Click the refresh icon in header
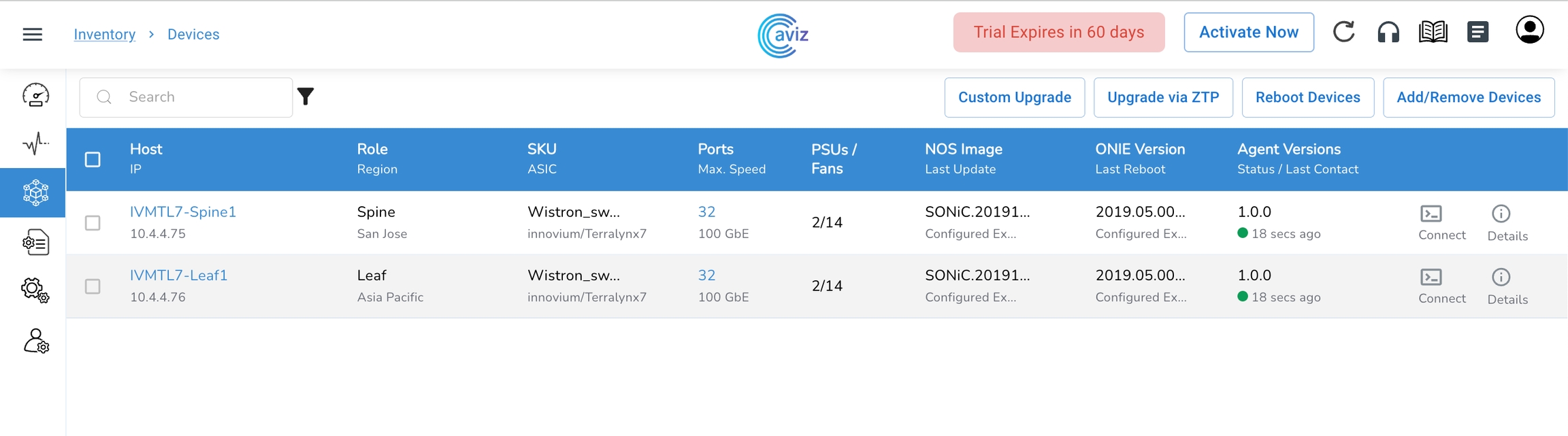The image size is (1568, 436). point(1343,32)
